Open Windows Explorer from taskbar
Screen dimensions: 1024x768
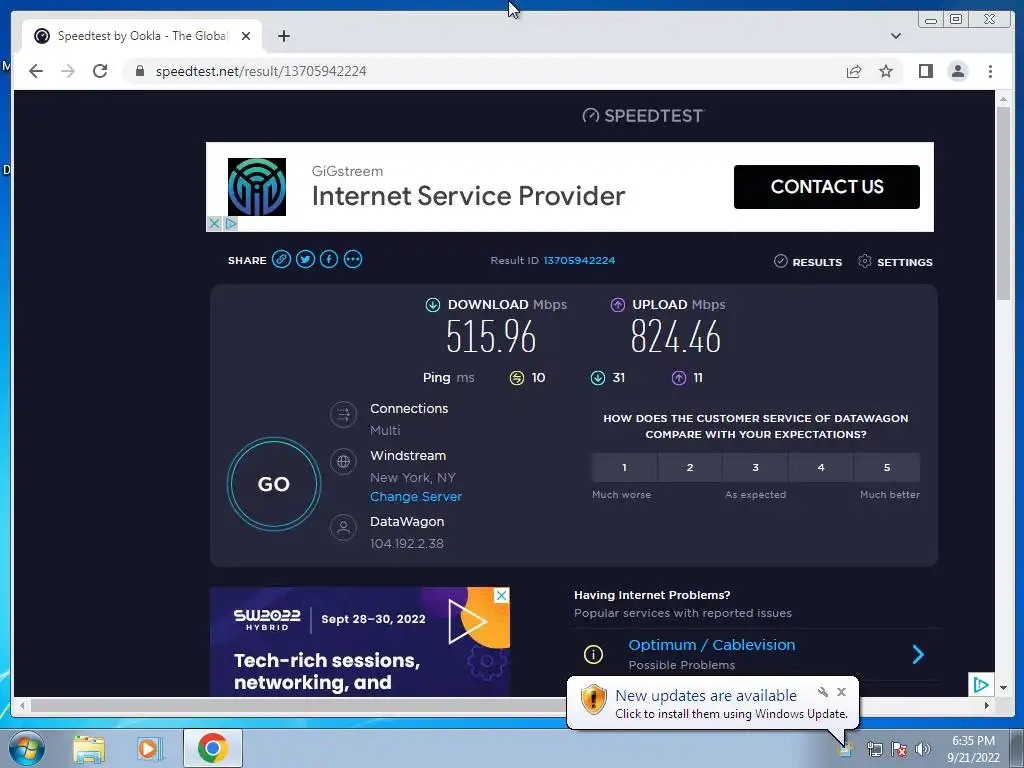click(x=89, y=748)
